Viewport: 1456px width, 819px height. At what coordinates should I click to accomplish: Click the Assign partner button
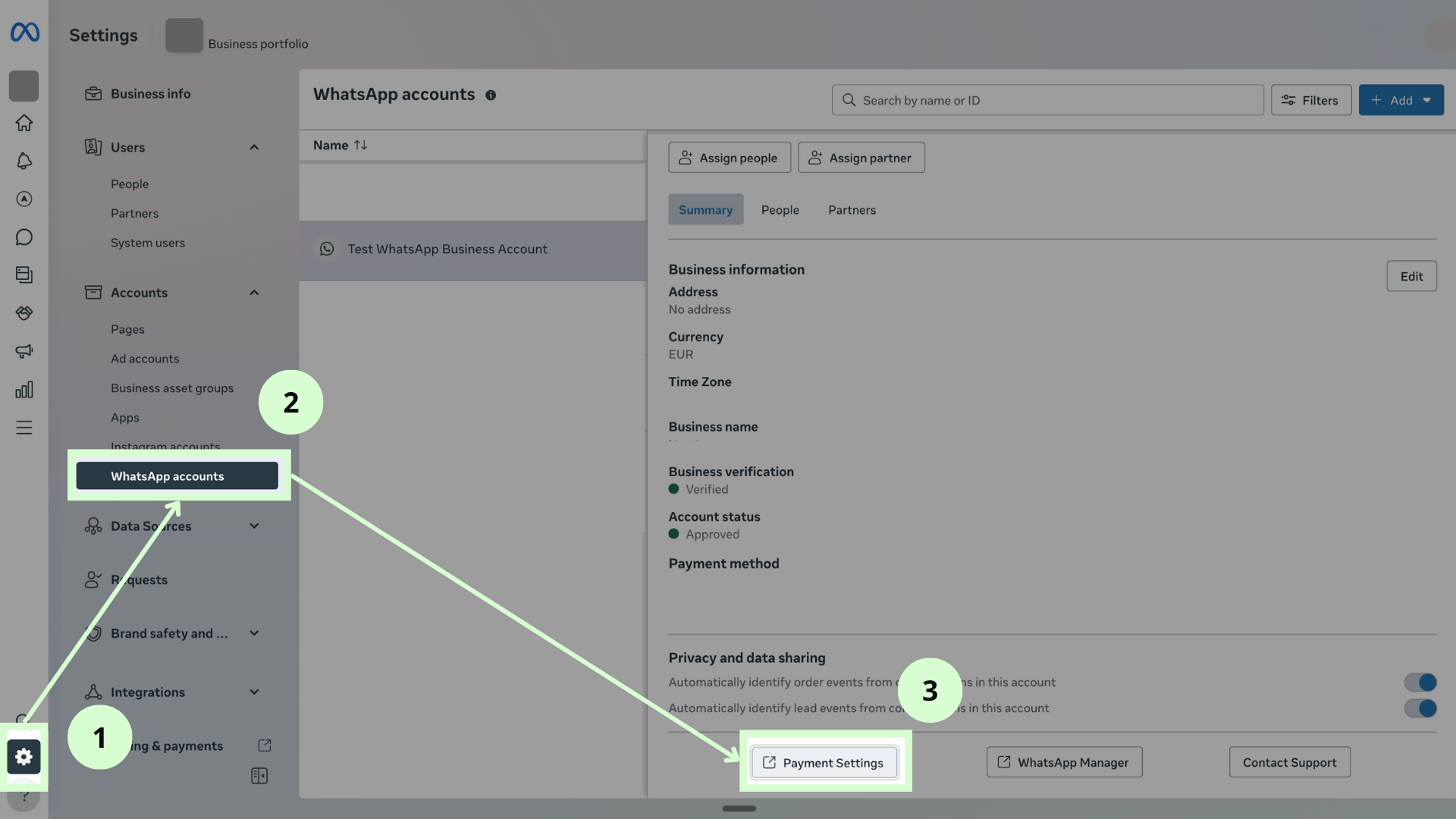pos(861,158)
